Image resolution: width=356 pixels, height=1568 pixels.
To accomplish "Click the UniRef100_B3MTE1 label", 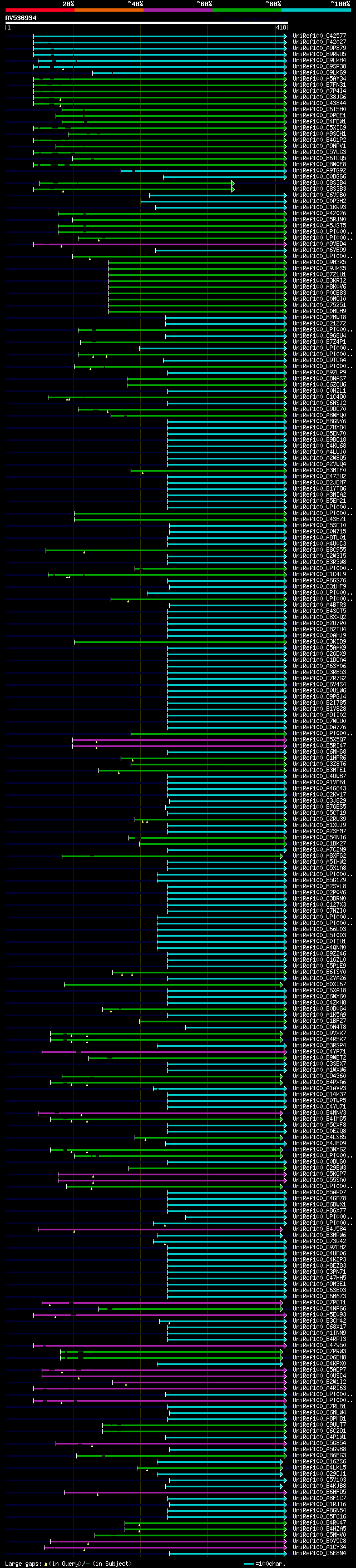I will coord(319,770).
